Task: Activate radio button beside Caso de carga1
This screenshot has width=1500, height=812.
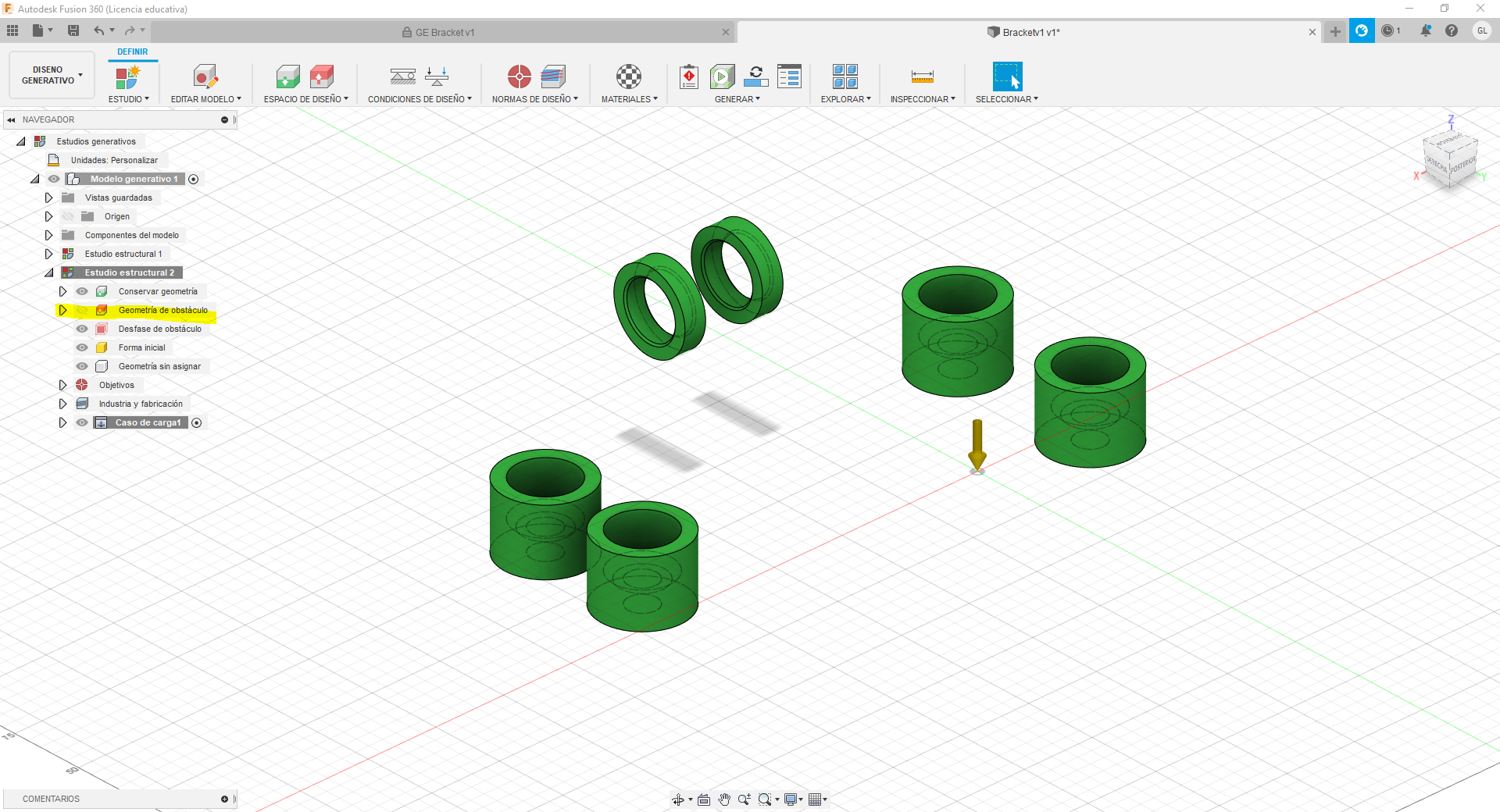Action: click(197, 422)
